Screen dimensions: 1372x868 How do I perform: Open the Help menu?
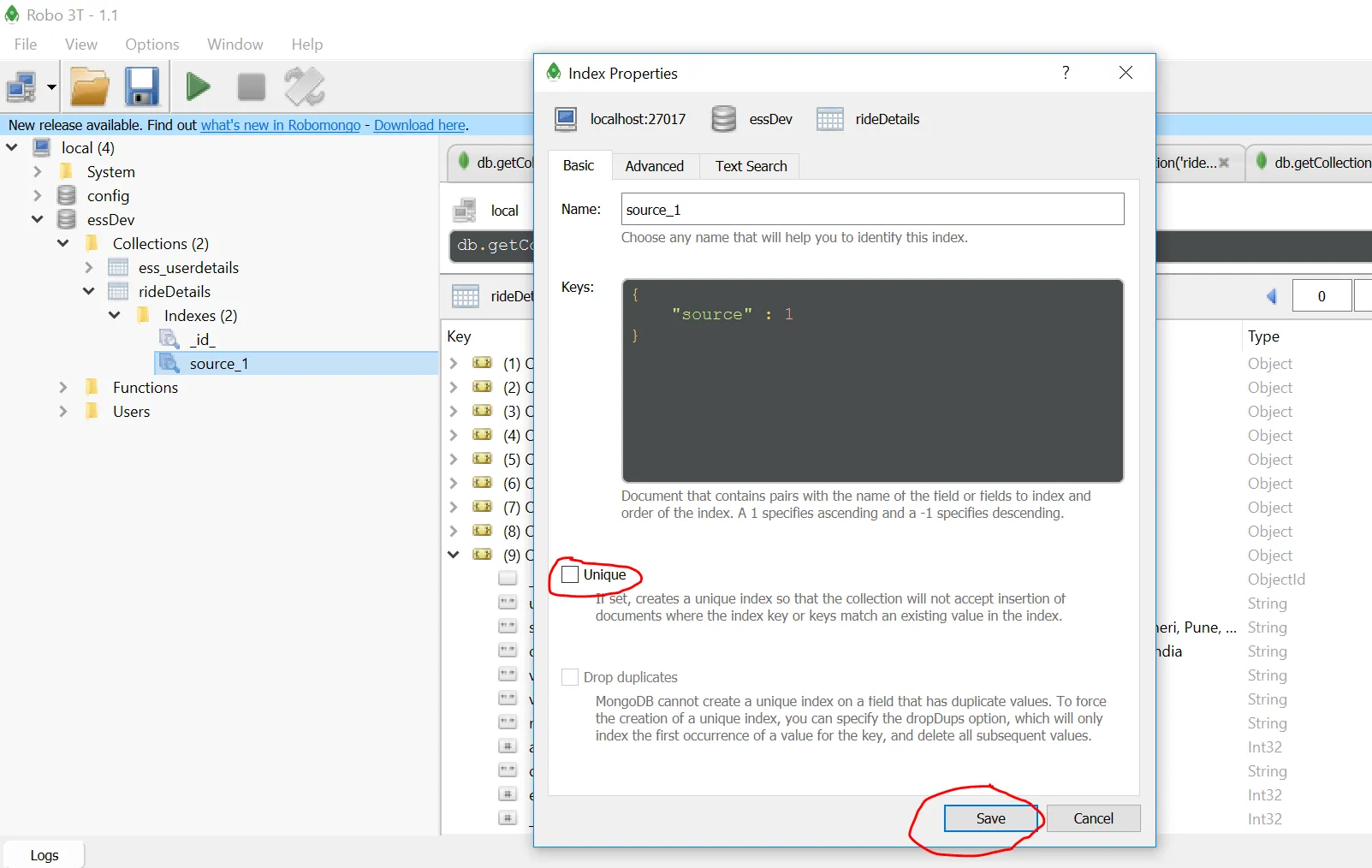[307, 45]
